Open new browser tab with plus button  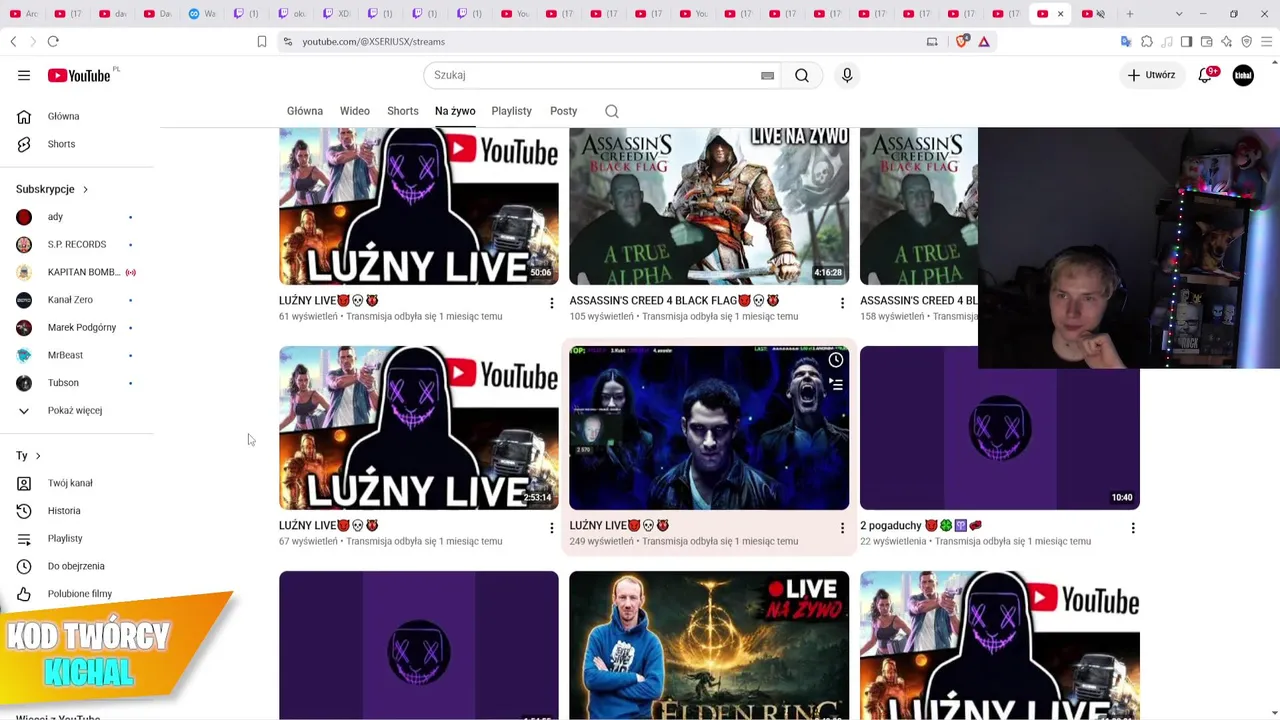click(1130, 14)
